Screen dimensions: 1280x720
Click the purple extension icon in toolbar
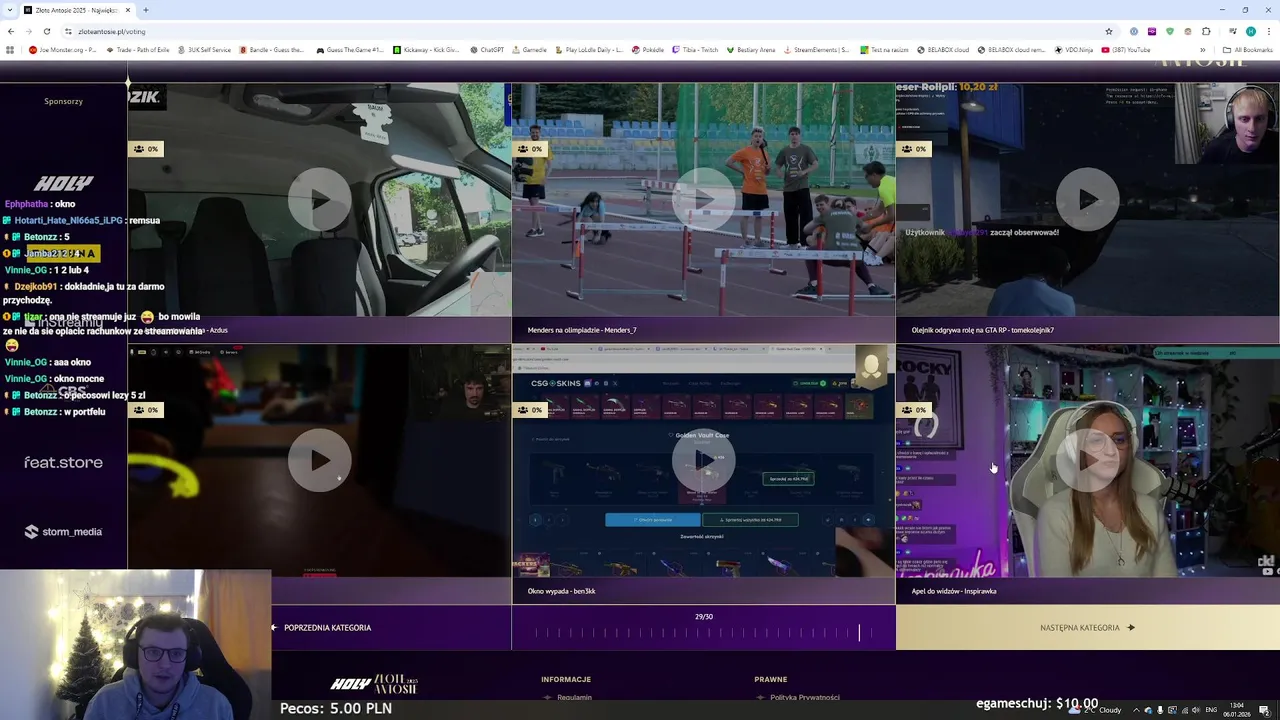[x=1152, y=31]
